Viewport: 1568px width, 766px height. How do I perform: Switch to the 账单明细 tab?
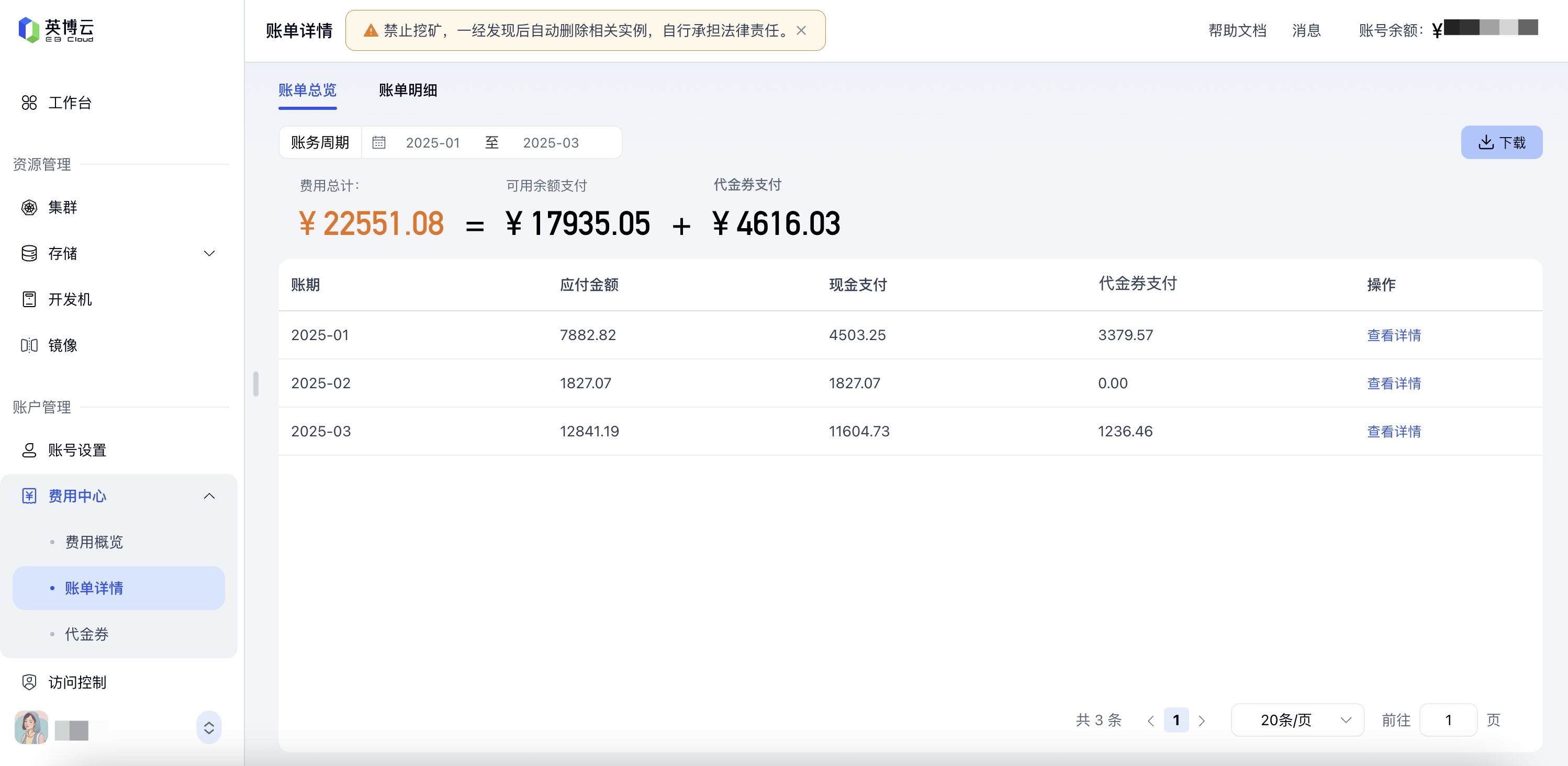(408, 91)
